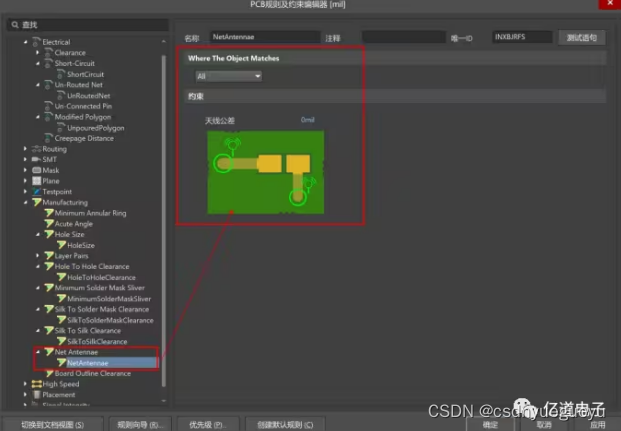This screenshot has height=431, width=621.
Task: Select the ShortCircuit rule item
Action: [x=85, y=74]
